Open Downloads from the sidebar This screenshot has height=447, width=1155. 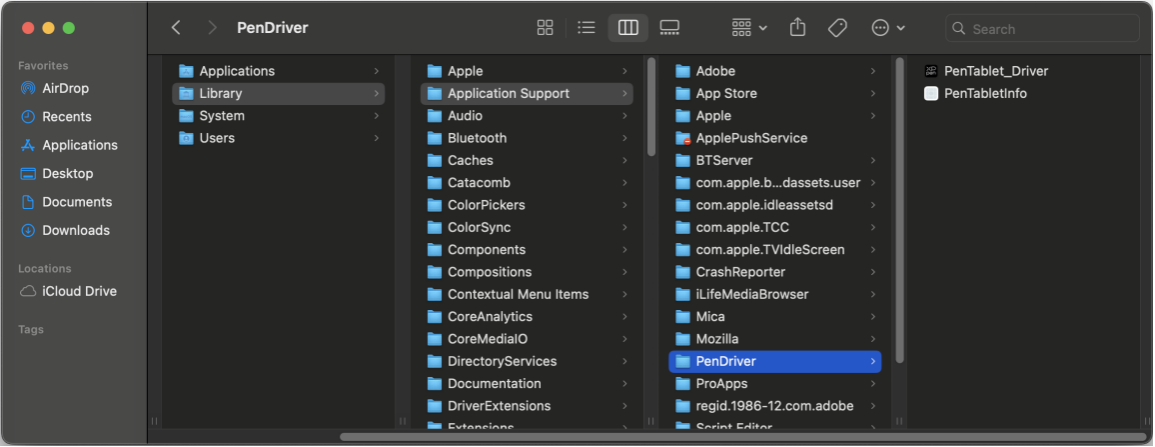coord(75,230)
